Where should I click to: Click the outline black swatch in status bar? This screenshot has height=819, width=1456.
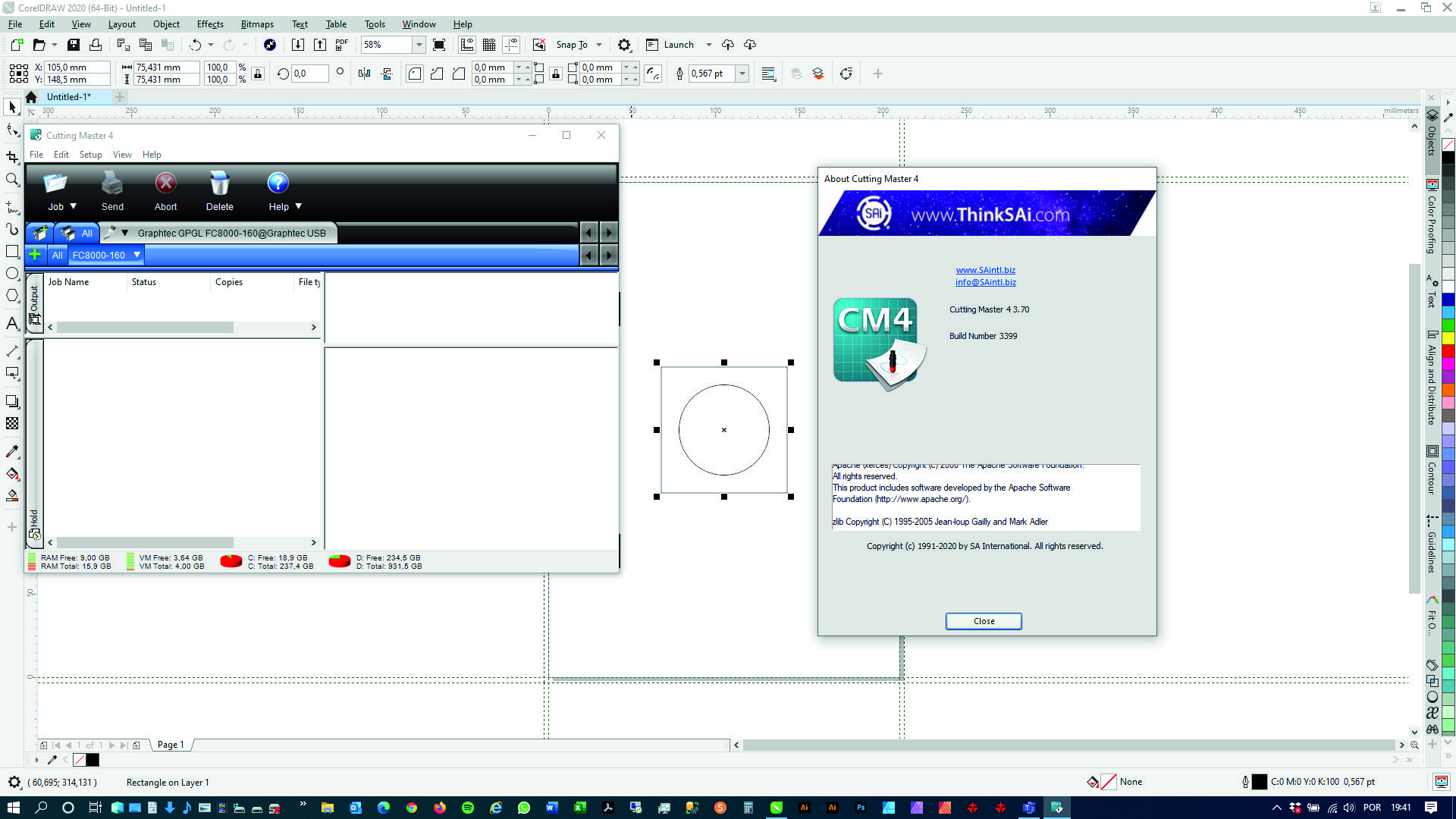click(x=1259, y=782)
